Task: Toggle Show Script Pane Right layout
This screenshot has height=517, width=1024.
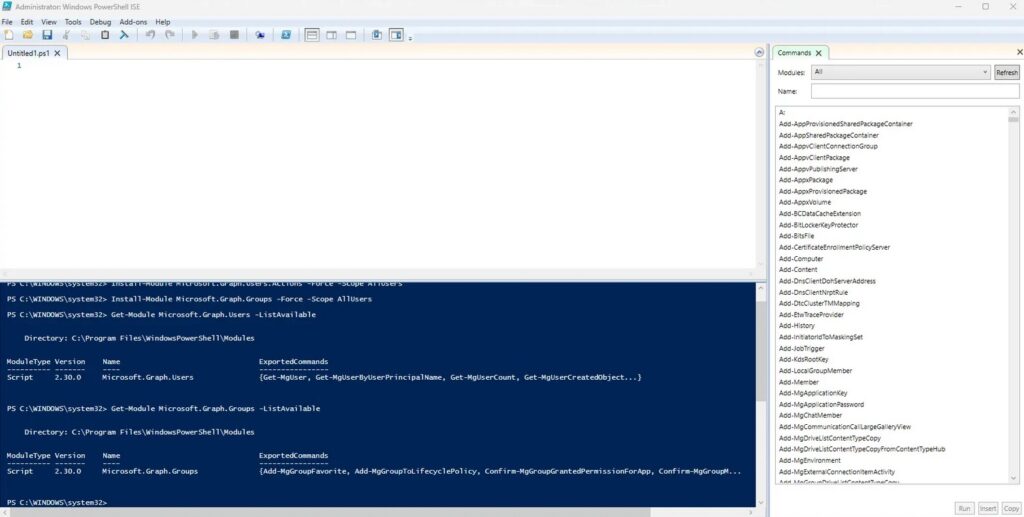Action: [x=331, y=35]
